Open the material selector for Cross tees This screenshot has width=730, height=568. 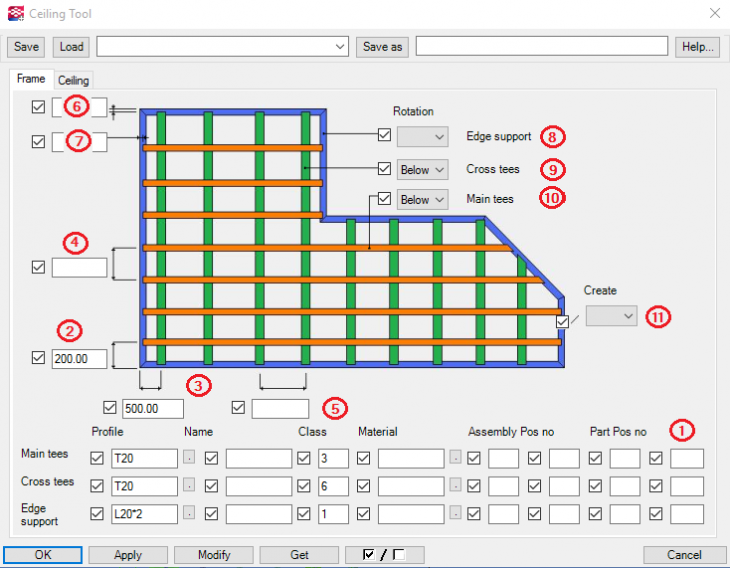pyautogui.click(x=456, y=486)
